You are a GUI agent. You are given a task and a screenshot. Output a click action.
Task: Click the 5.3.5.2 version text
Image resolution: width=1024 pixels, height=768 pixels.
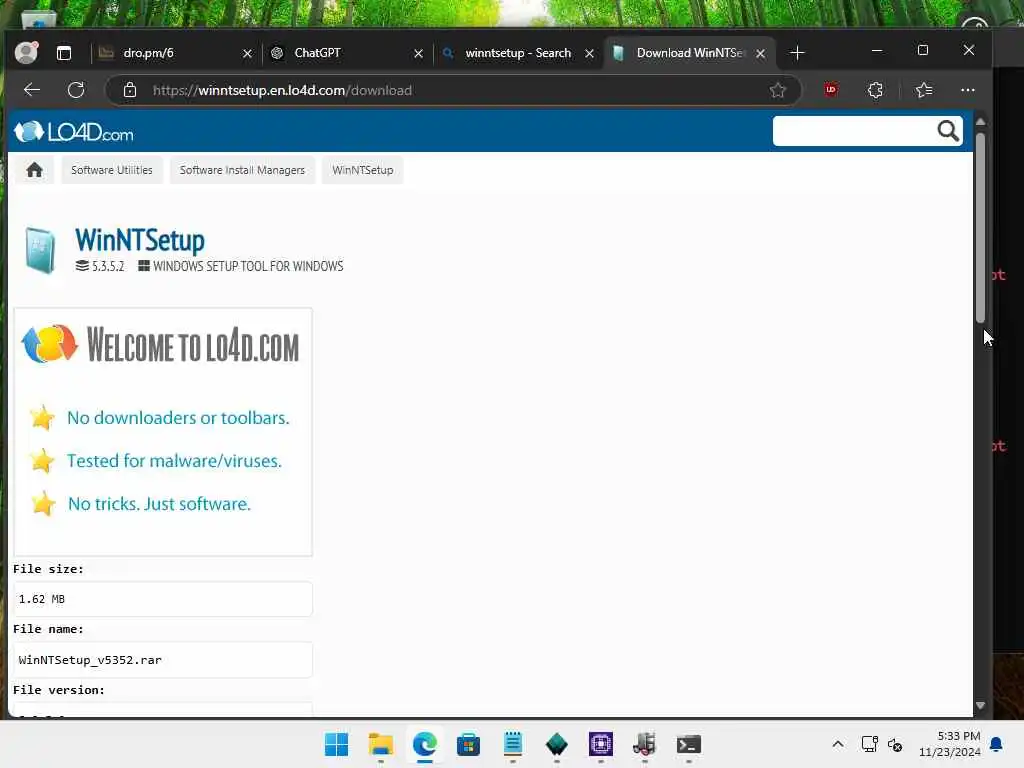click(108, 266)
